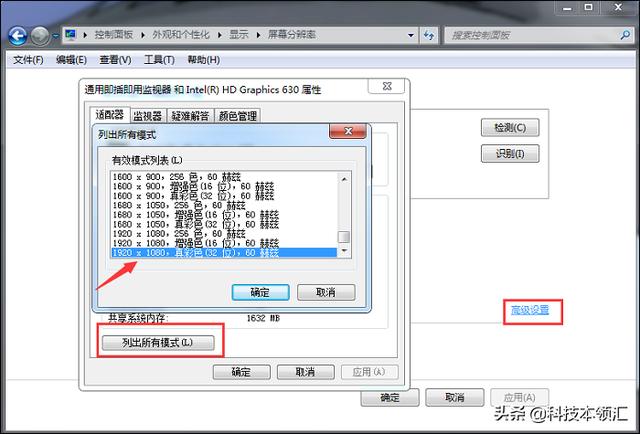Switch to the 颜色管理 tab
The height and width of the screenshot is (434, 640).
(x=238, y=116)
